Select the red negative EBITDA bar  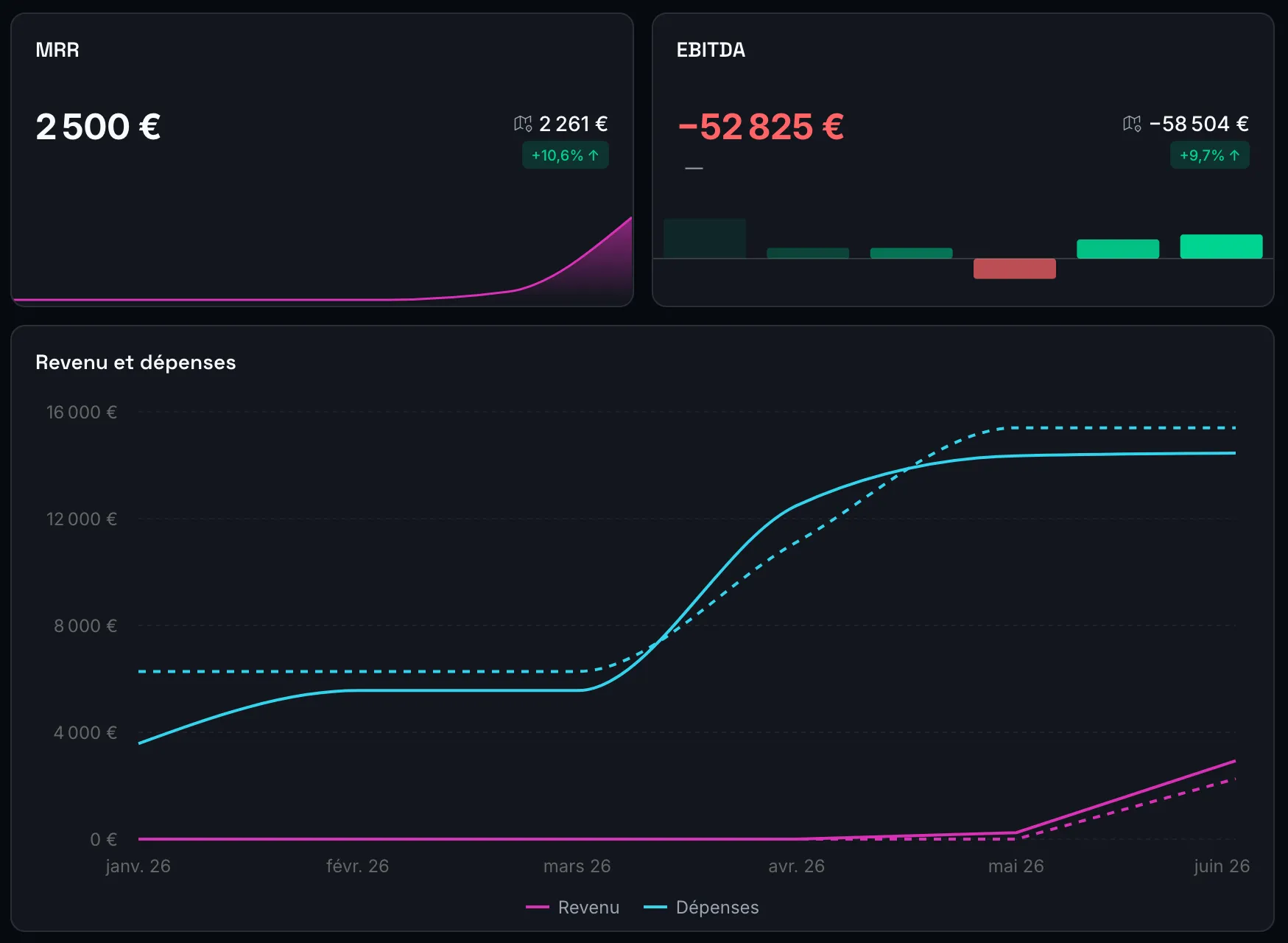(1015, 268)
